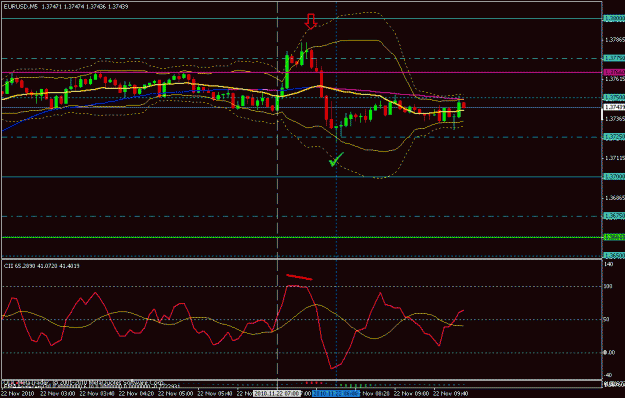Click the 22 Nov 04:20 time label
The width and height of the screenshot is (625, 398).
point(136,394)
